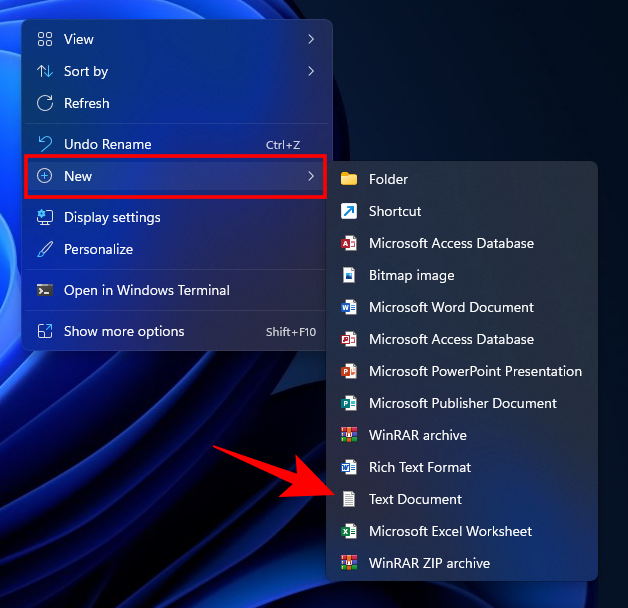Expand the Sort by submenu arrow
The width and height of the screenshot is (628, 608).
311,71
